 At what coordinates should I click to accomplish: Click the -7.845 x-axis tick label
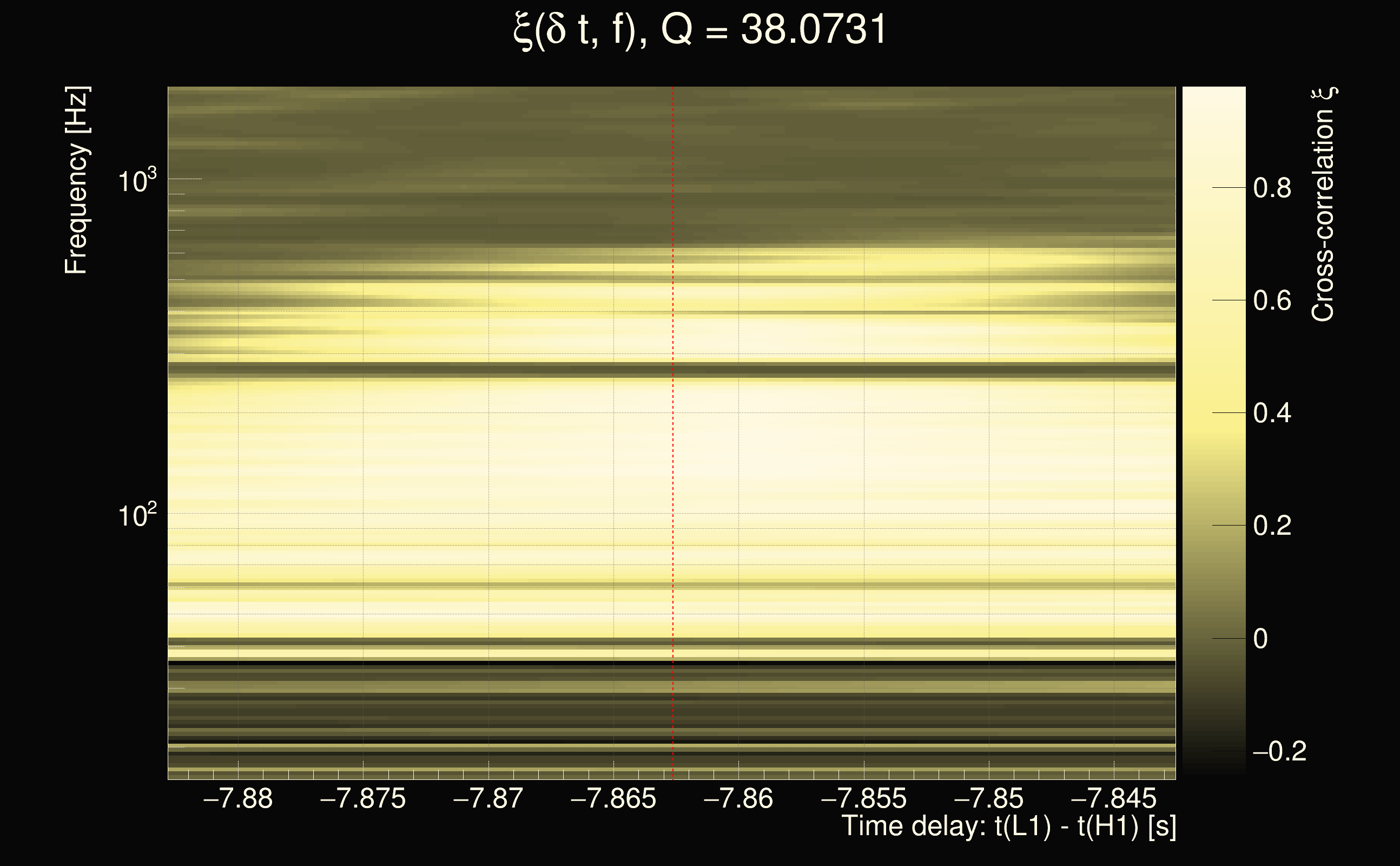1113,798
